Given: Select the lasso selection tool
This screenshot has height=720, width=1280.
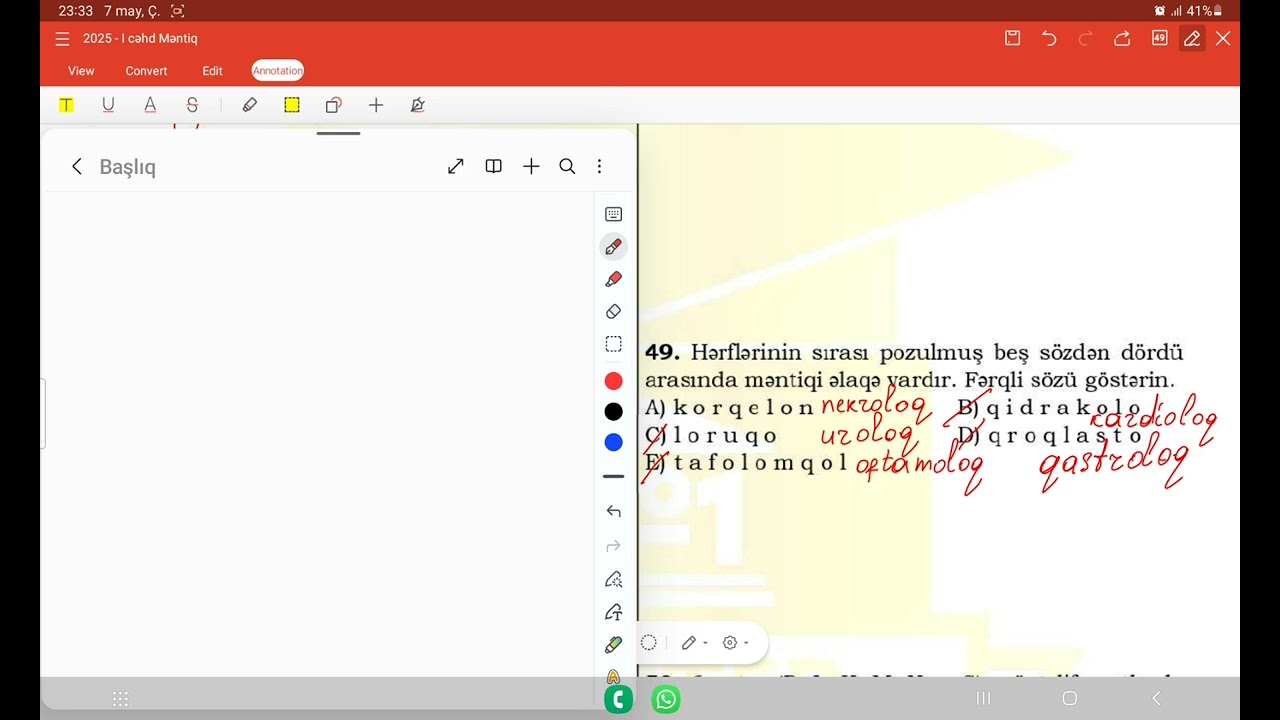Looking at the screenshot, I should point(614,344).
